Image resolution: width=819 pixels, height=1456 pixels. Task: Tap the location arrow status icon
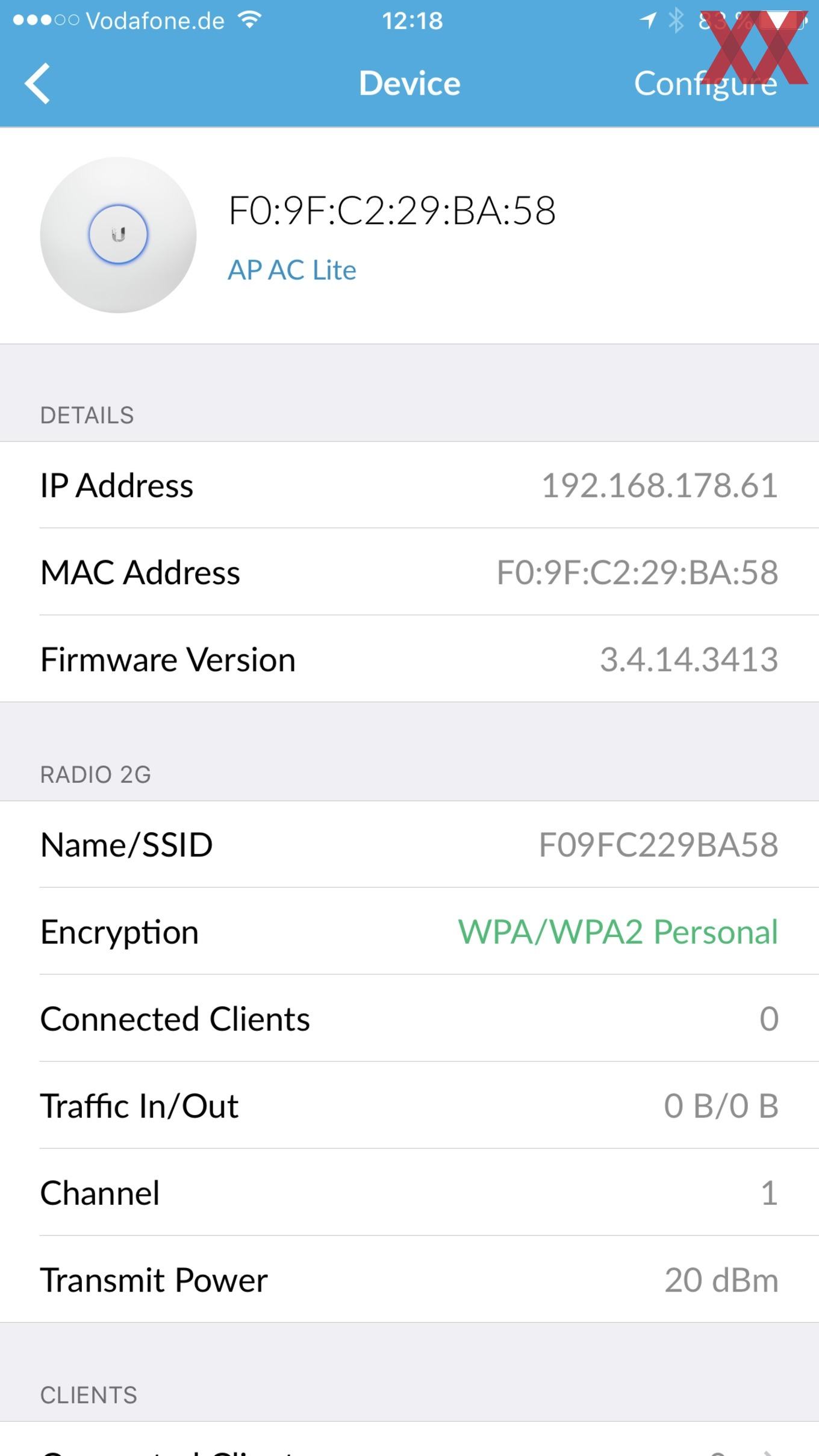click(648, 20)
